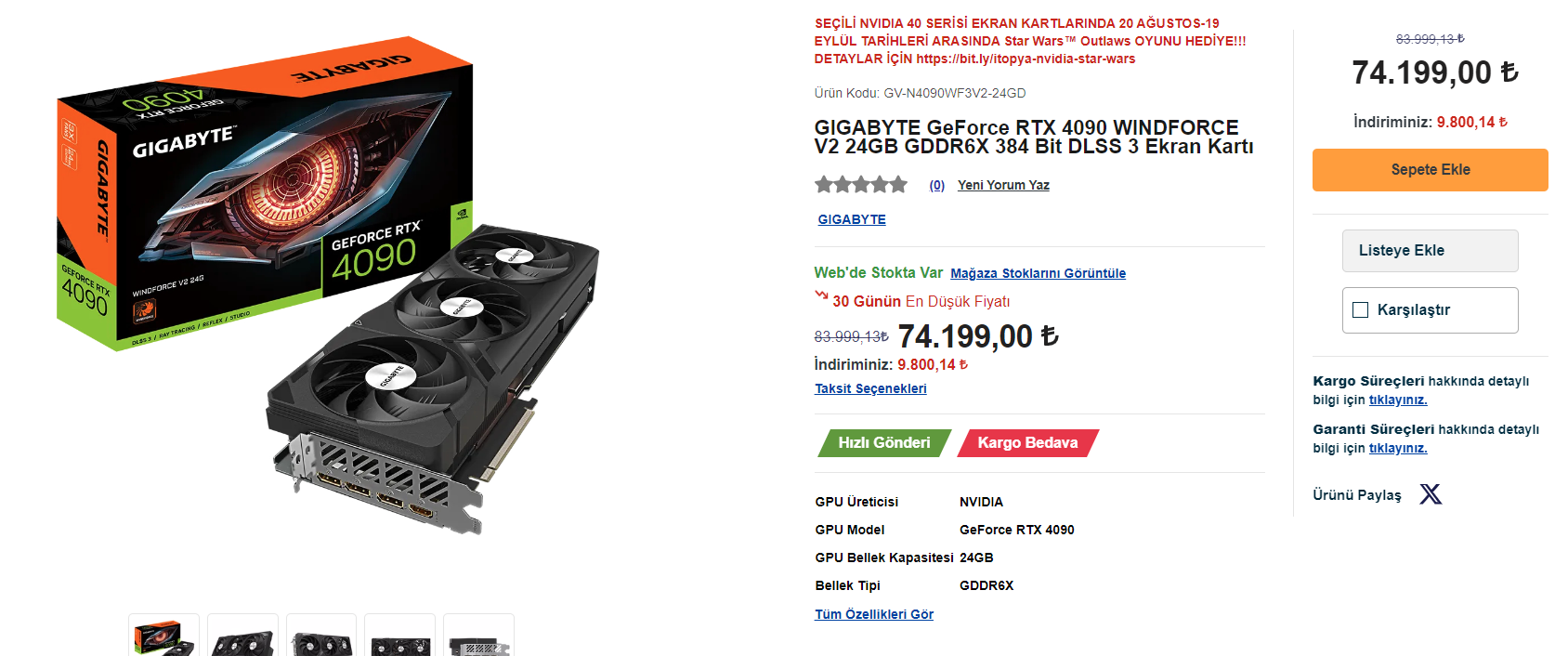The height and width of the screenshot is (656, 1568).
Task: Open the review count (0) link
Action: click(937, 185)
